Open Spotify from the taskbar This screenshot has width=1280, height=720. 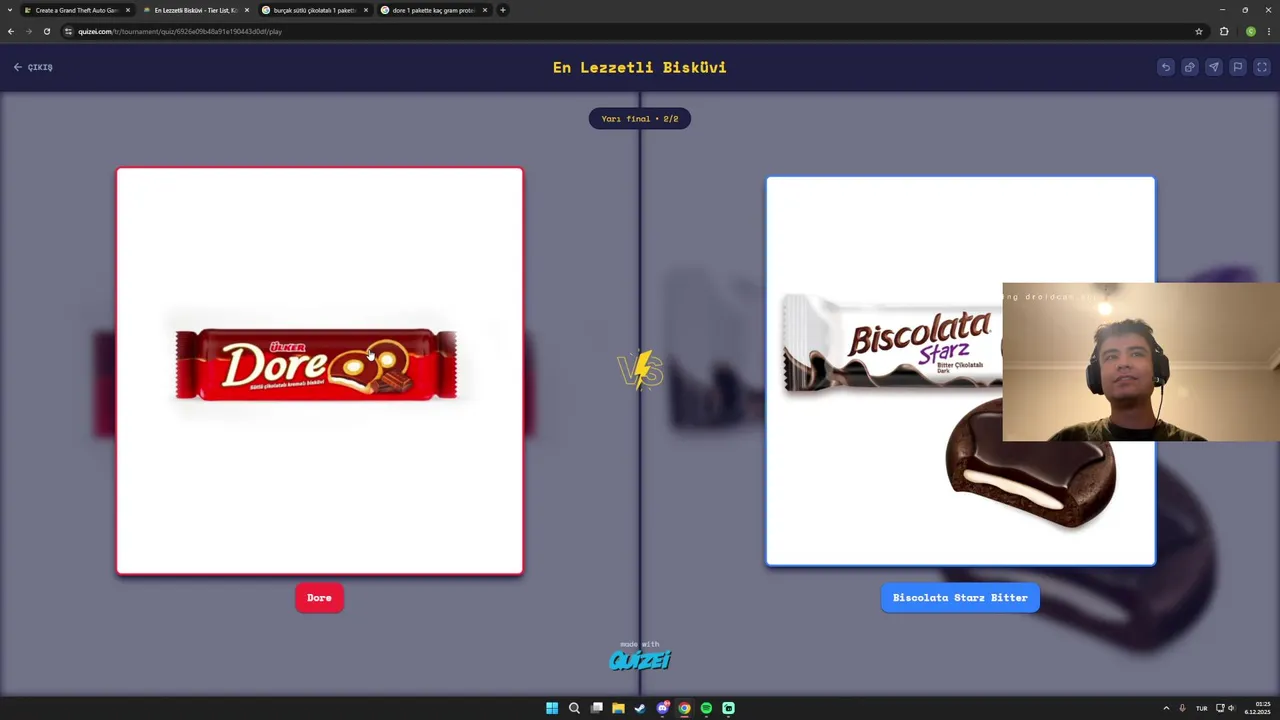706,708
